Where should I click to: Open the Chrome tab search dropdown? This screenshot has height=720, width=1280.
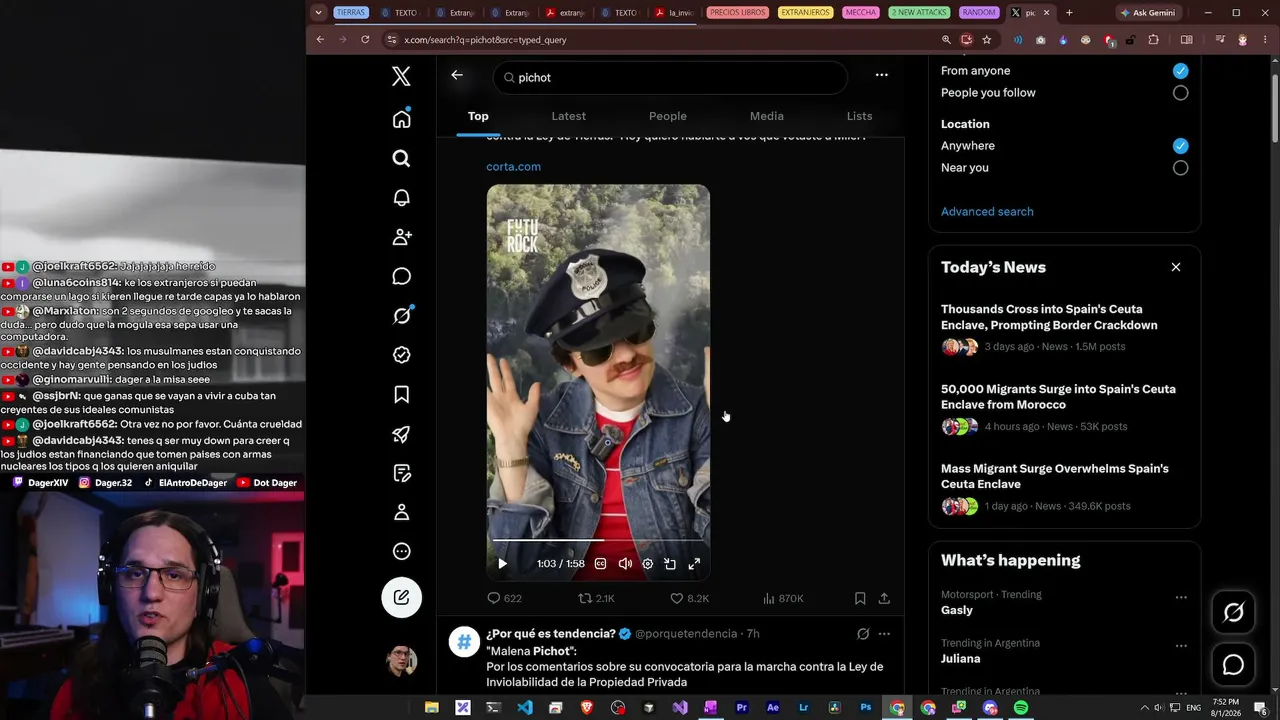coord(318,13)
